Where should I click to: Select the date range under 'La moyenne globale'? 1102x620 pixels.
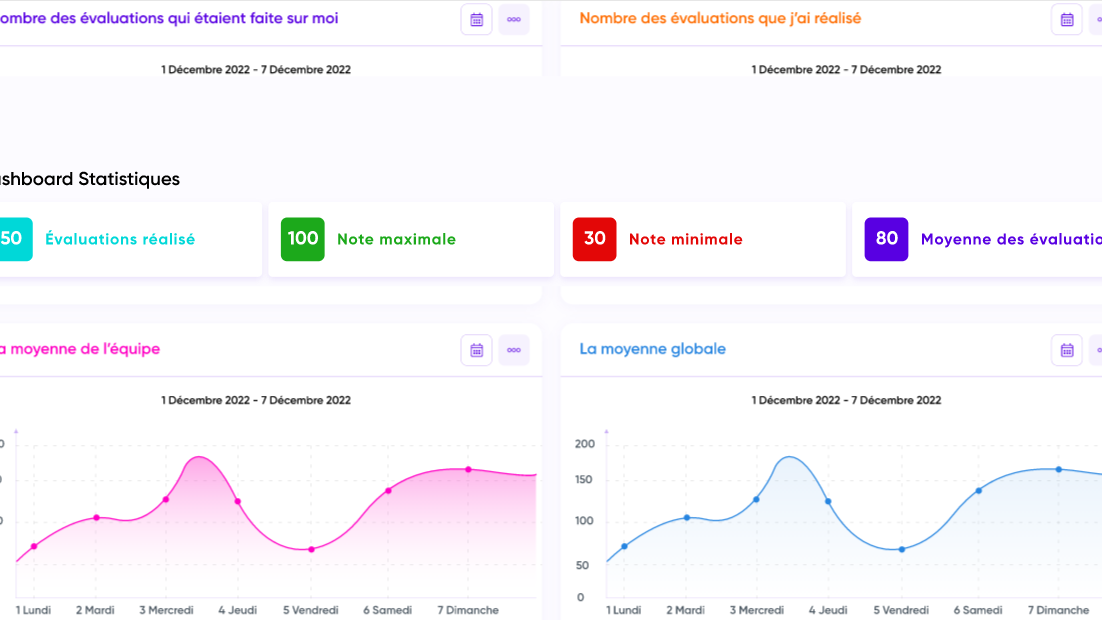pos(846,400)
